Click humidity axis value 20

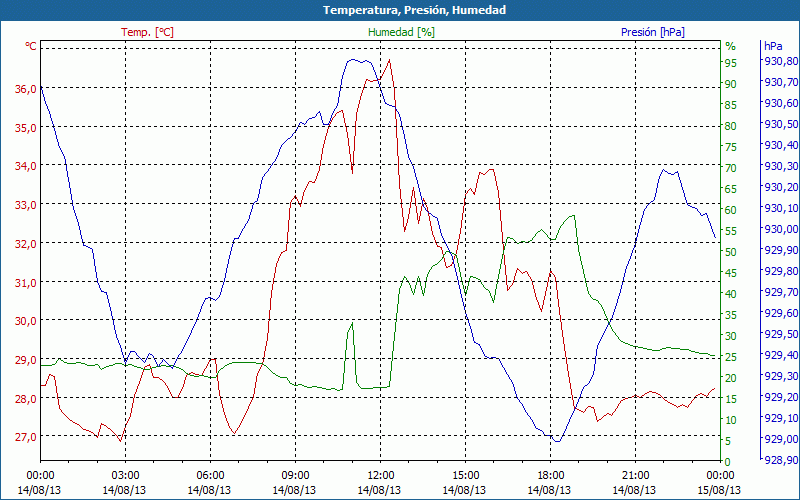click(731, 378)
